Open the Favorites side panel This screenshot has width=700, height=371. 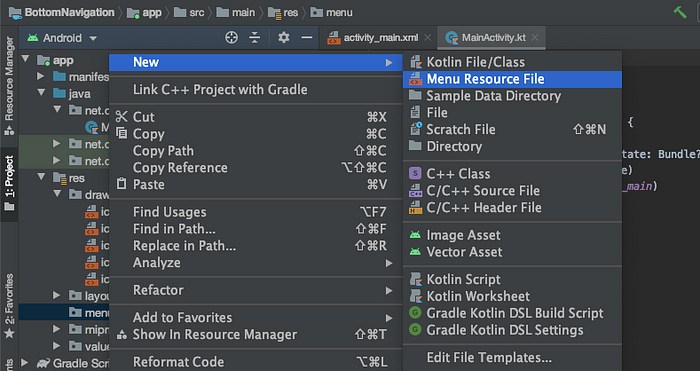(x=9, y=306)
